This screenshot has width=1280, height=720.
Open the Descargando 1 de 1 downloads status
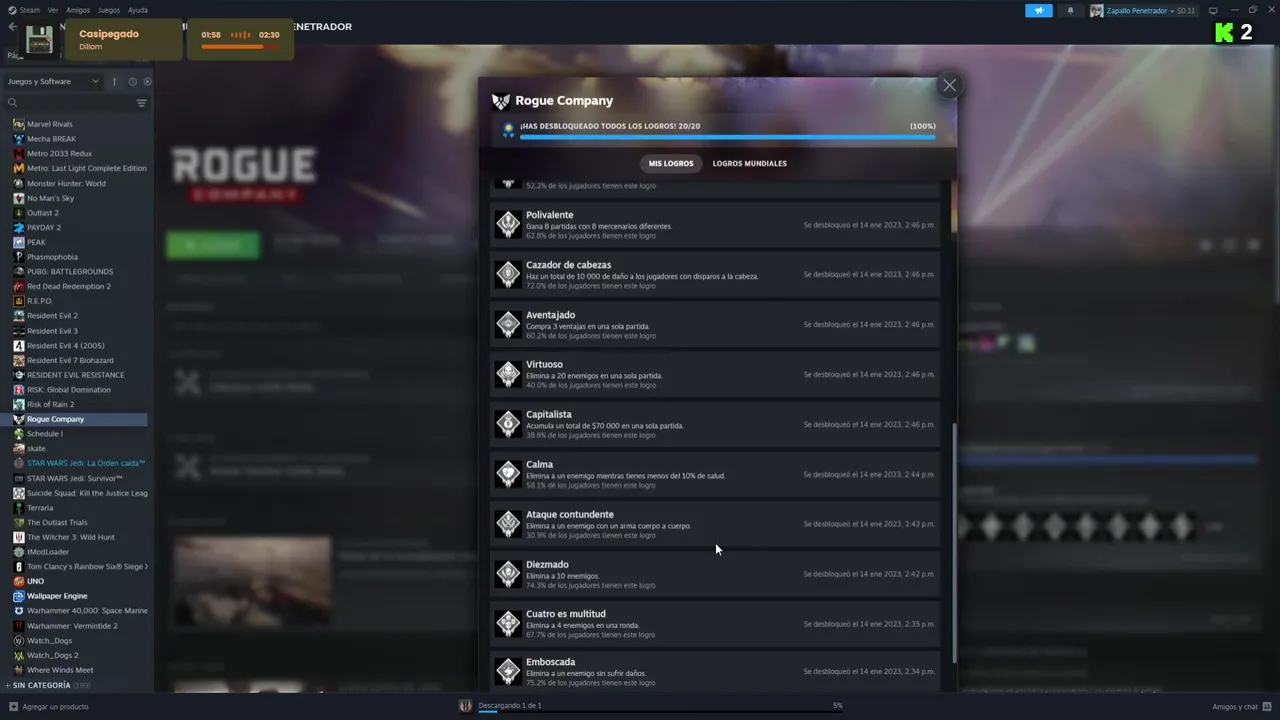point(510,706)
